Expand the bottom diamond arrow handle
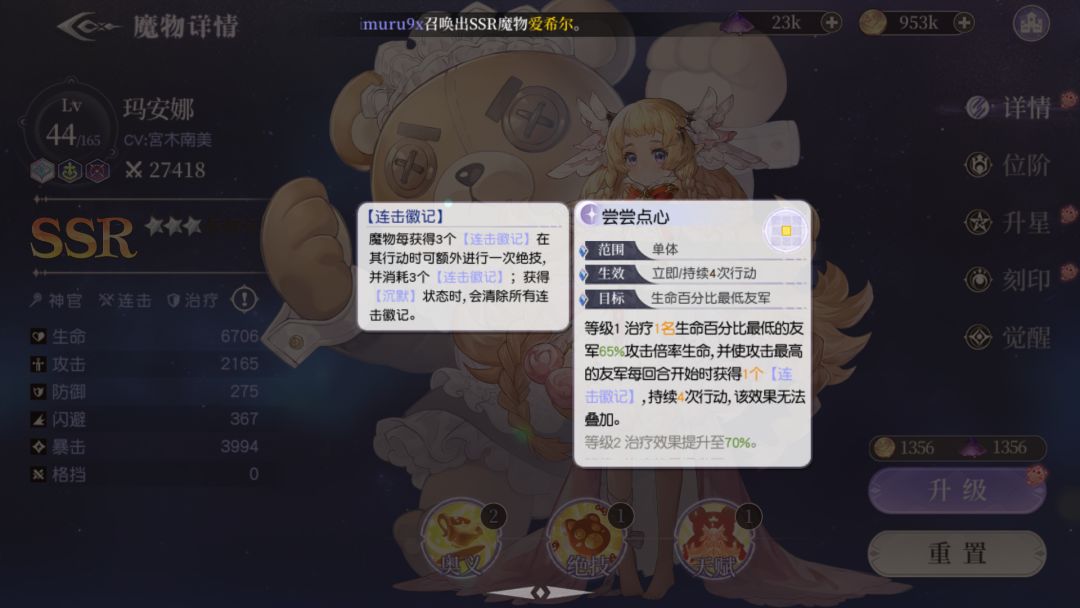Viewport: 1080px width, 608px height. pyautogui.click(x=540, y=592)
